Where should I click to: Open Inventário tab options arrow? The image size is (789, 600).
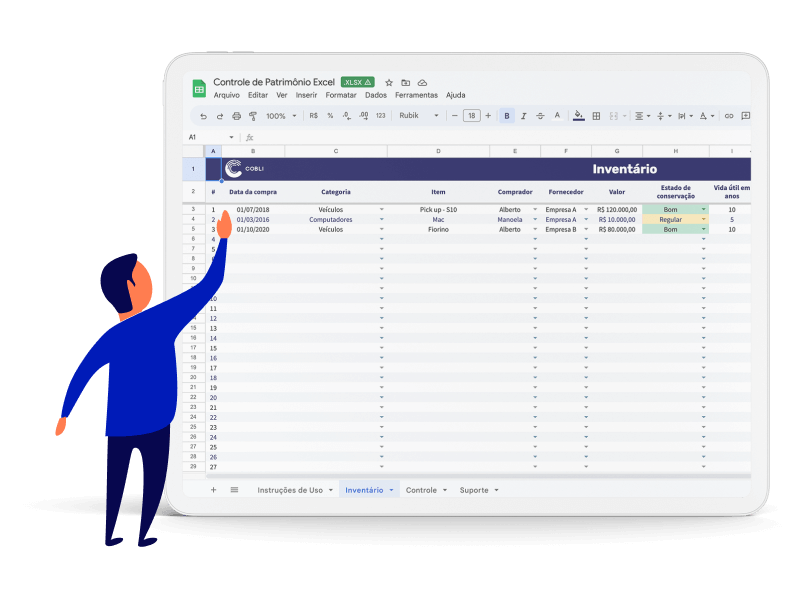point(391,490)
